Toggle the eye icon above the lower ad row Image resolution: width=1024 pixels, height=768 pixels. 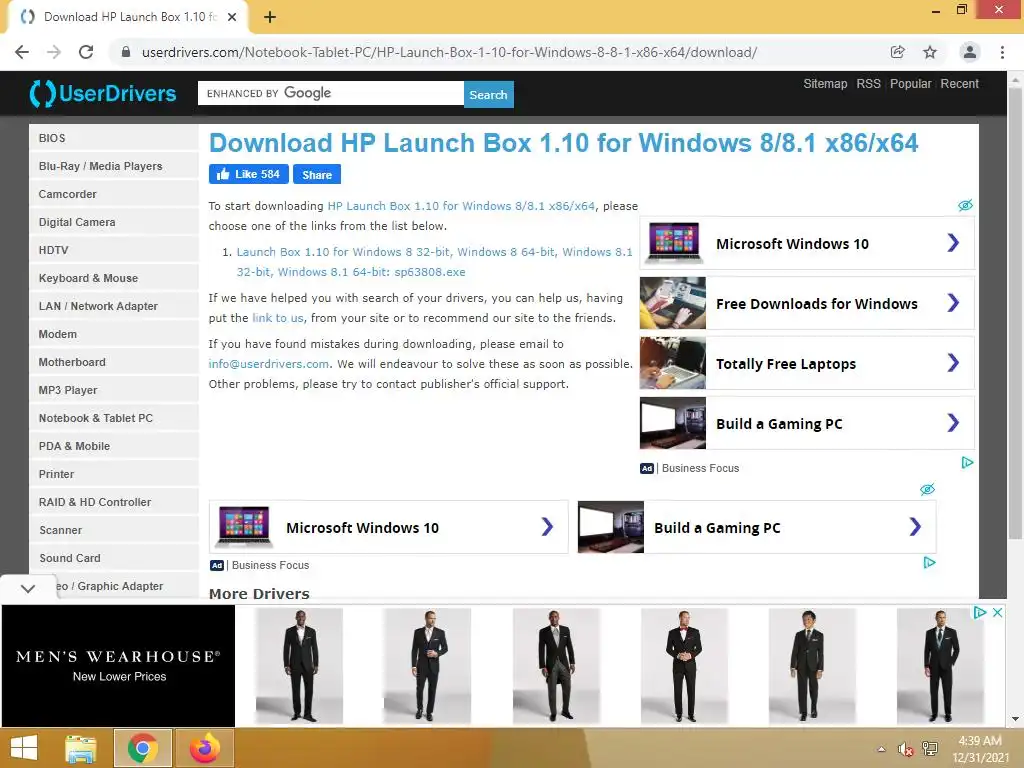coord(927,489)
